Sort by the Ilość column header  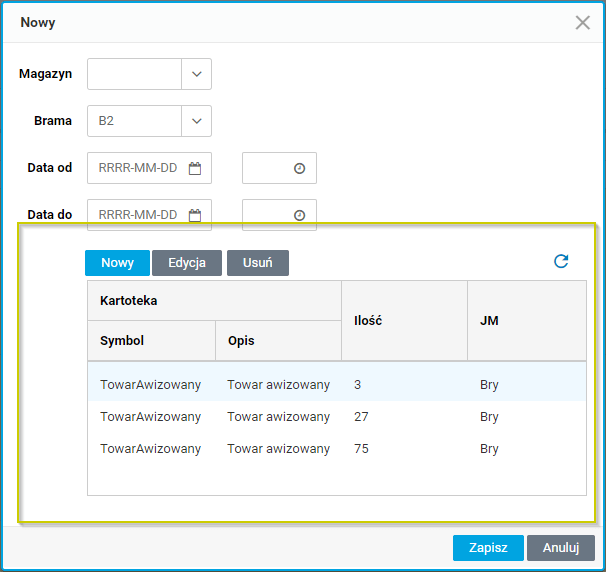pyautogui.click(x=404, y=321)
